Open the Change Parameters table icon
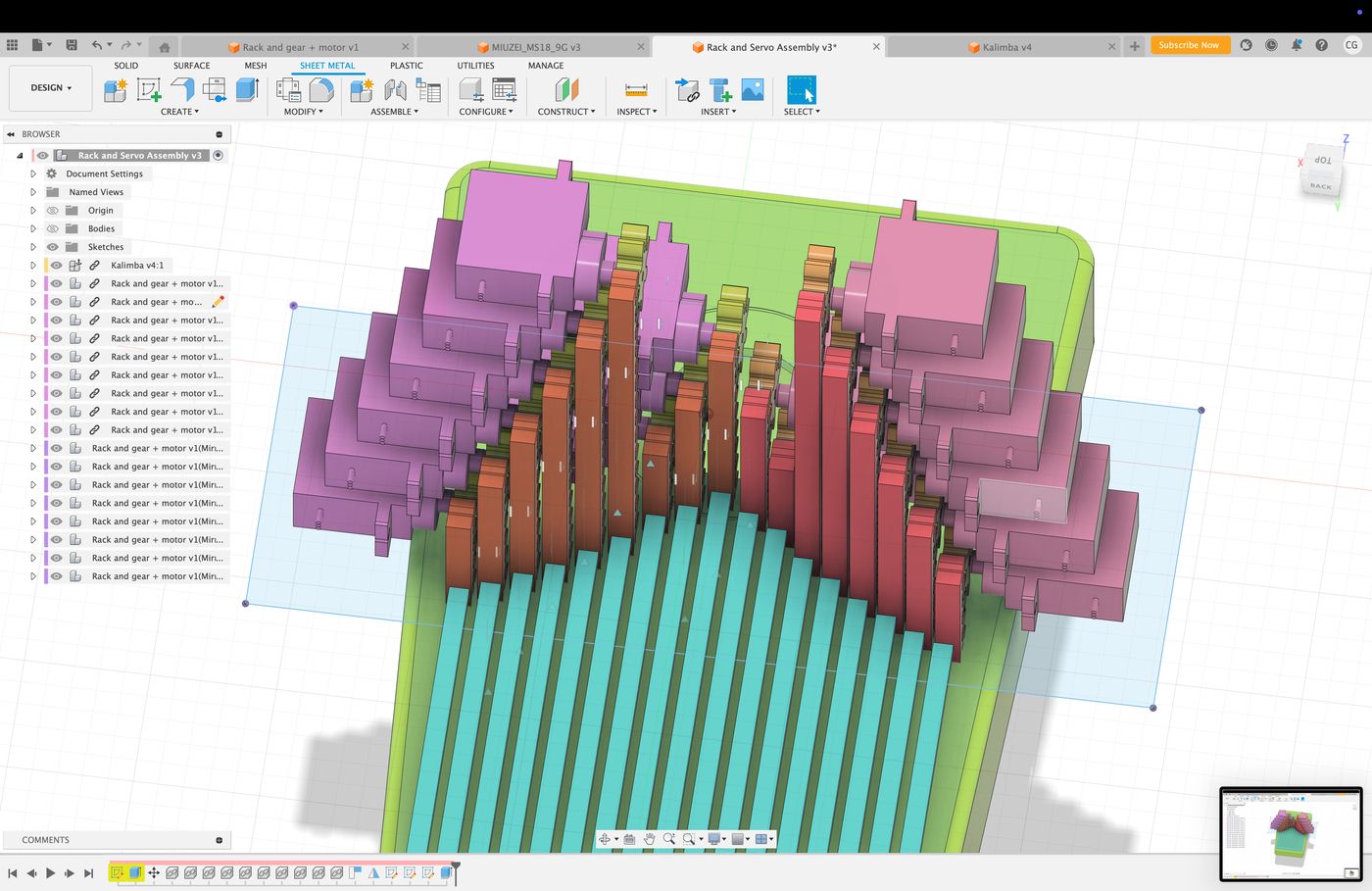Screen dimensions: 1372x891 [x=505, y=90]
